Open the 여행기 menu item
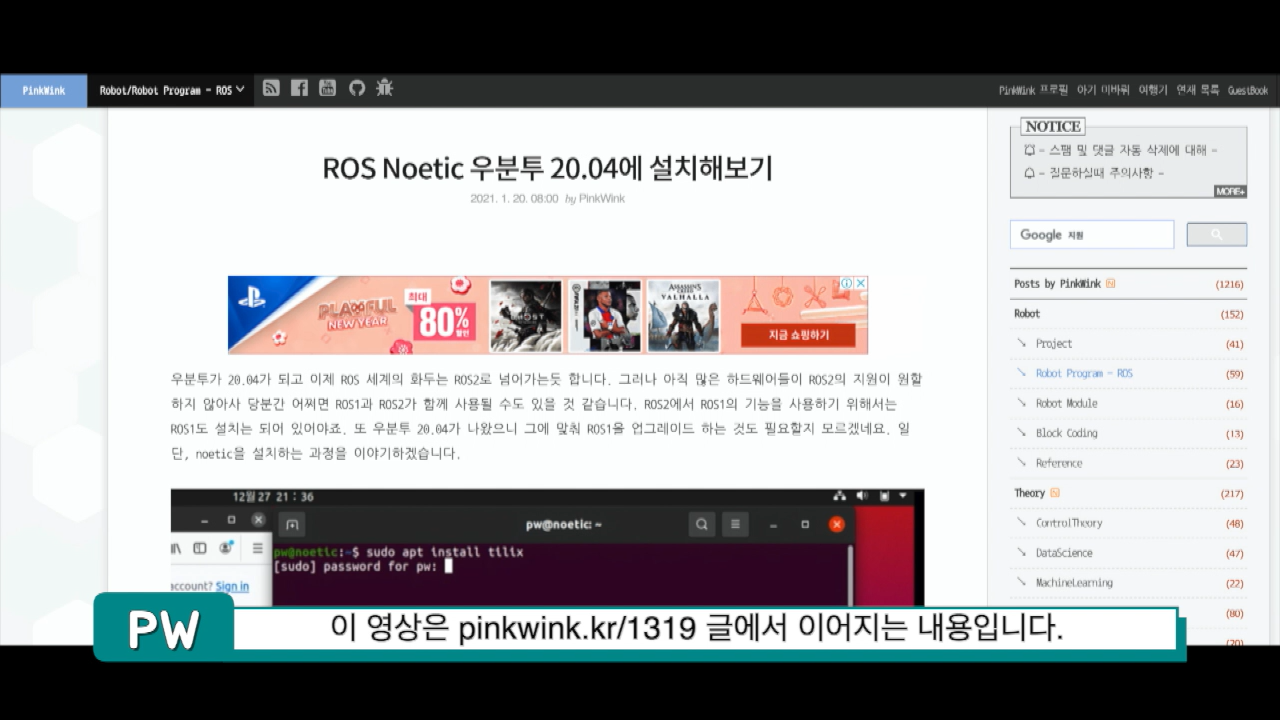The width and height of the screenshot is (1280, 720). (1152, 90)
